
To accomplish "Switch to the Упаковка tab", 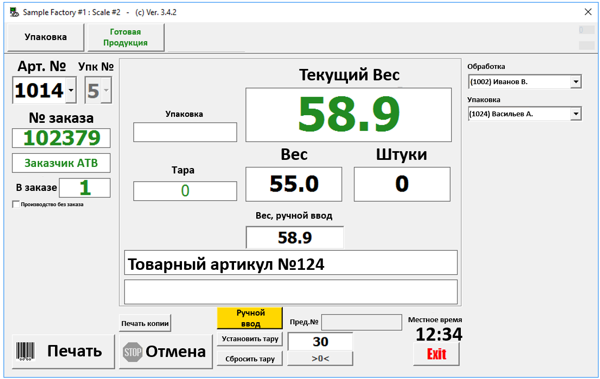I will point(46,37).
